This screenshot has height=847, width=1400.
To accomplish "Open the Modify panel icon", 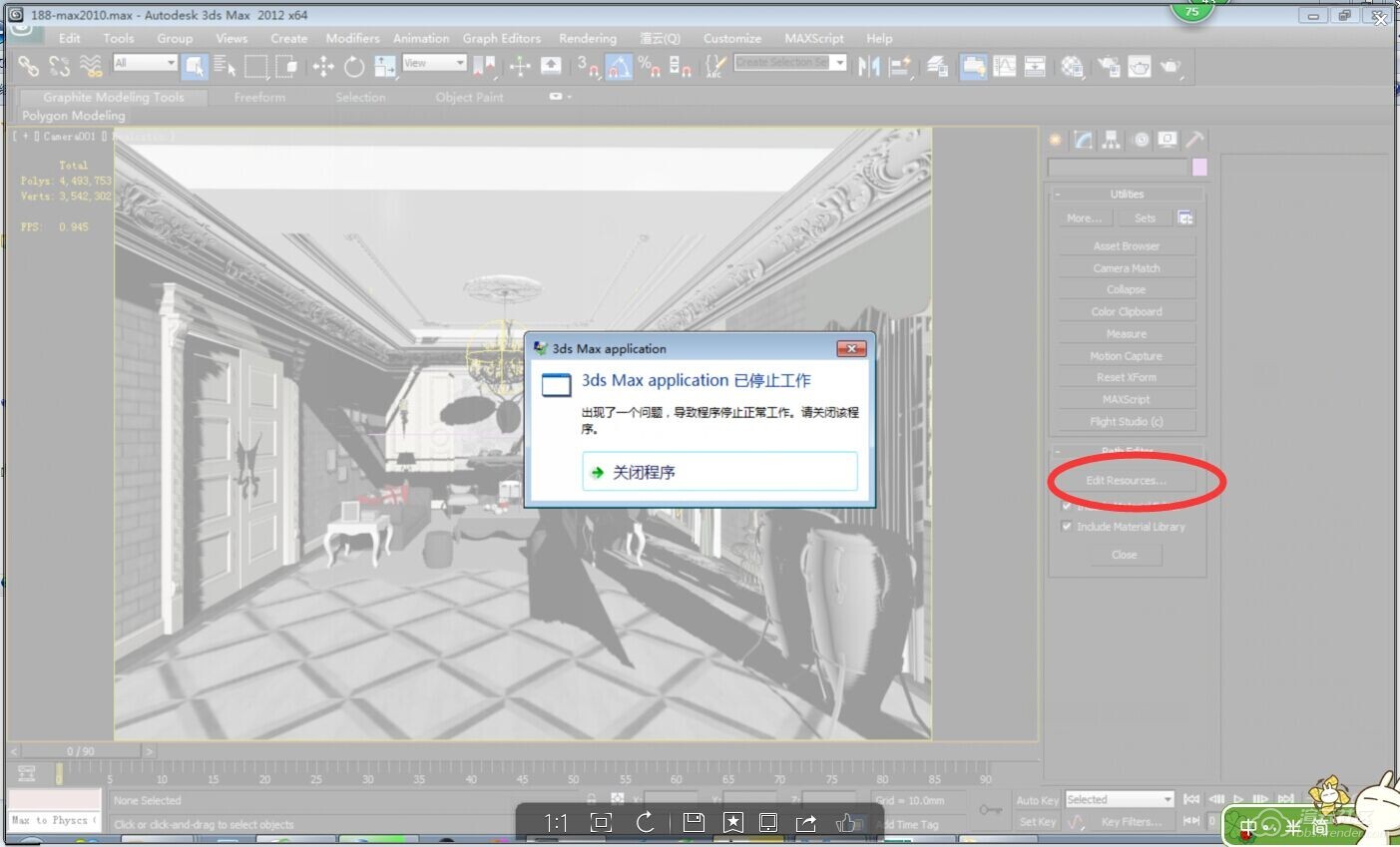I will point(1084,141).
